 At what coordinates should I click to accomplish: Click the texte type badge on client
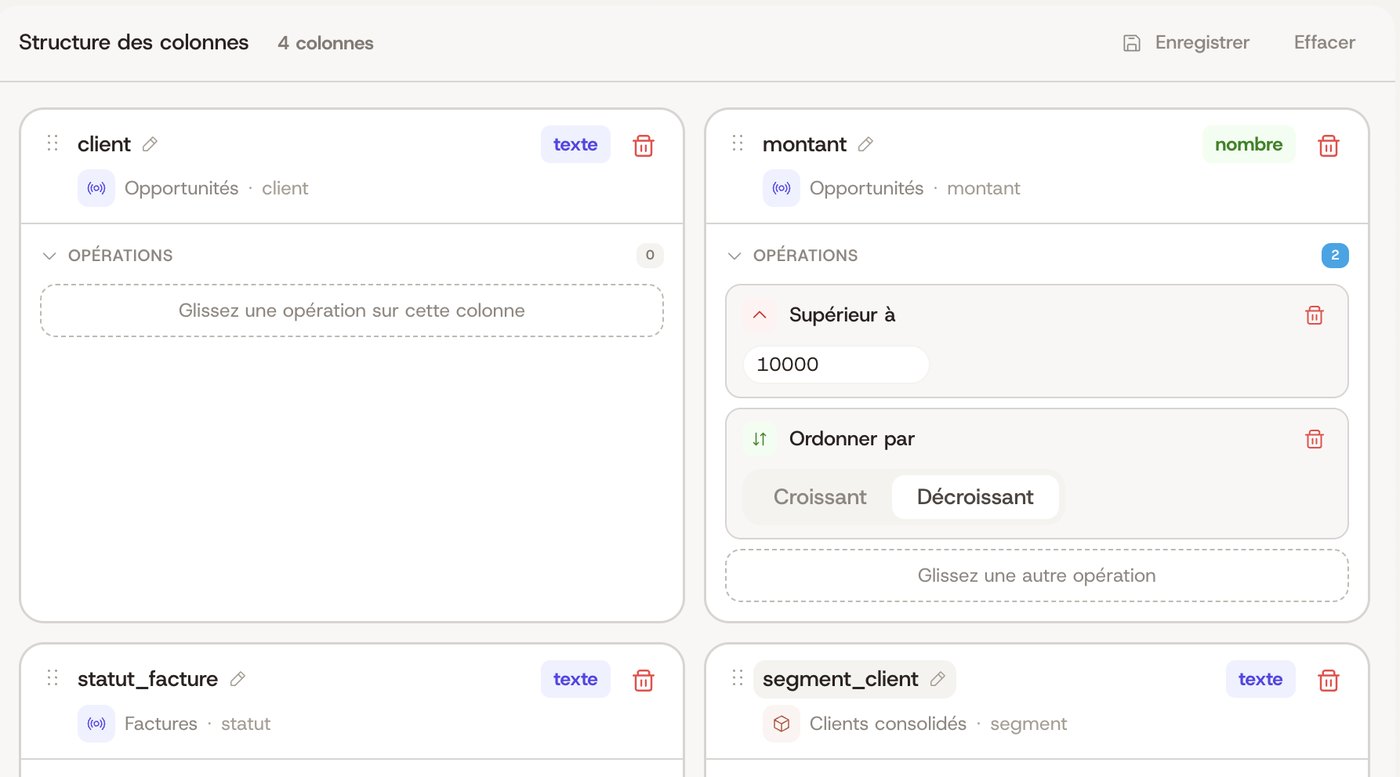(575, 144)
